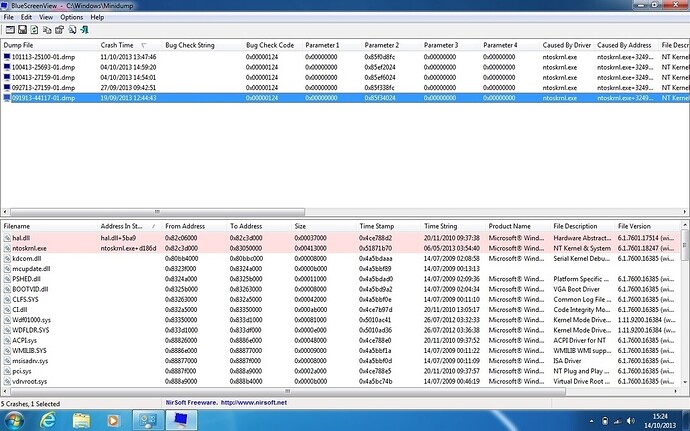The image size is (690, 431).
Task: Open the View menu
Action: tap(46, 17)
